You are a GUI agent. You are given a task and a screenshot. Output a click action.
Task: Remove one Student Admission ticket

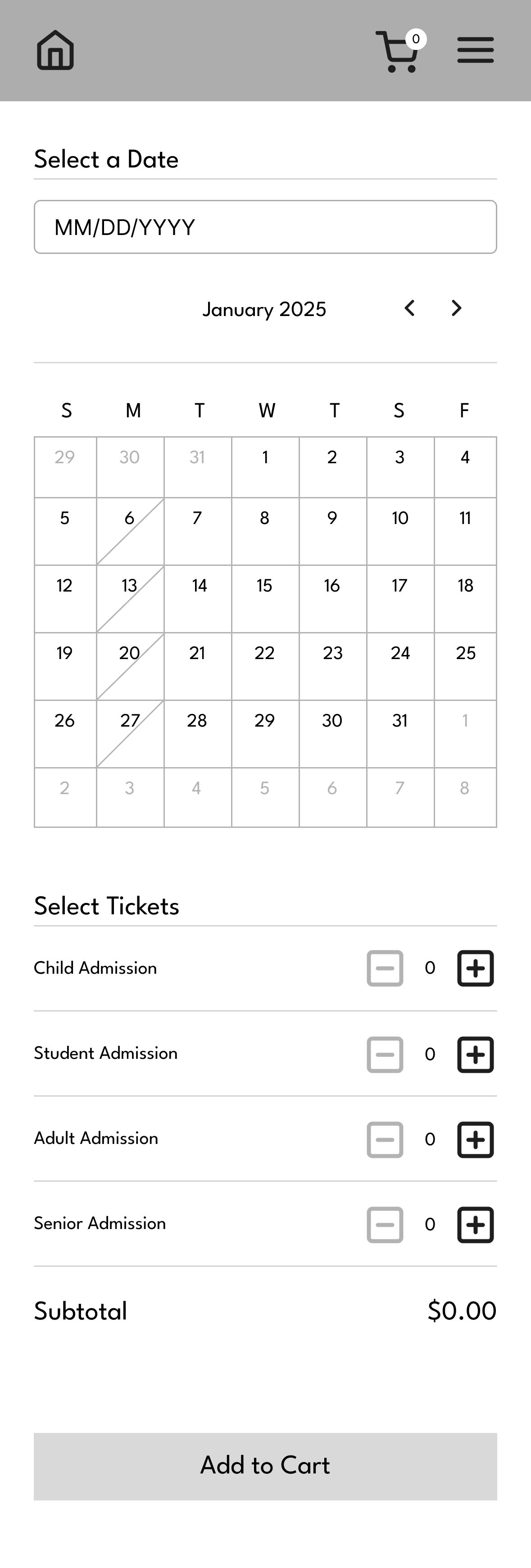(x=385, y=1054)
